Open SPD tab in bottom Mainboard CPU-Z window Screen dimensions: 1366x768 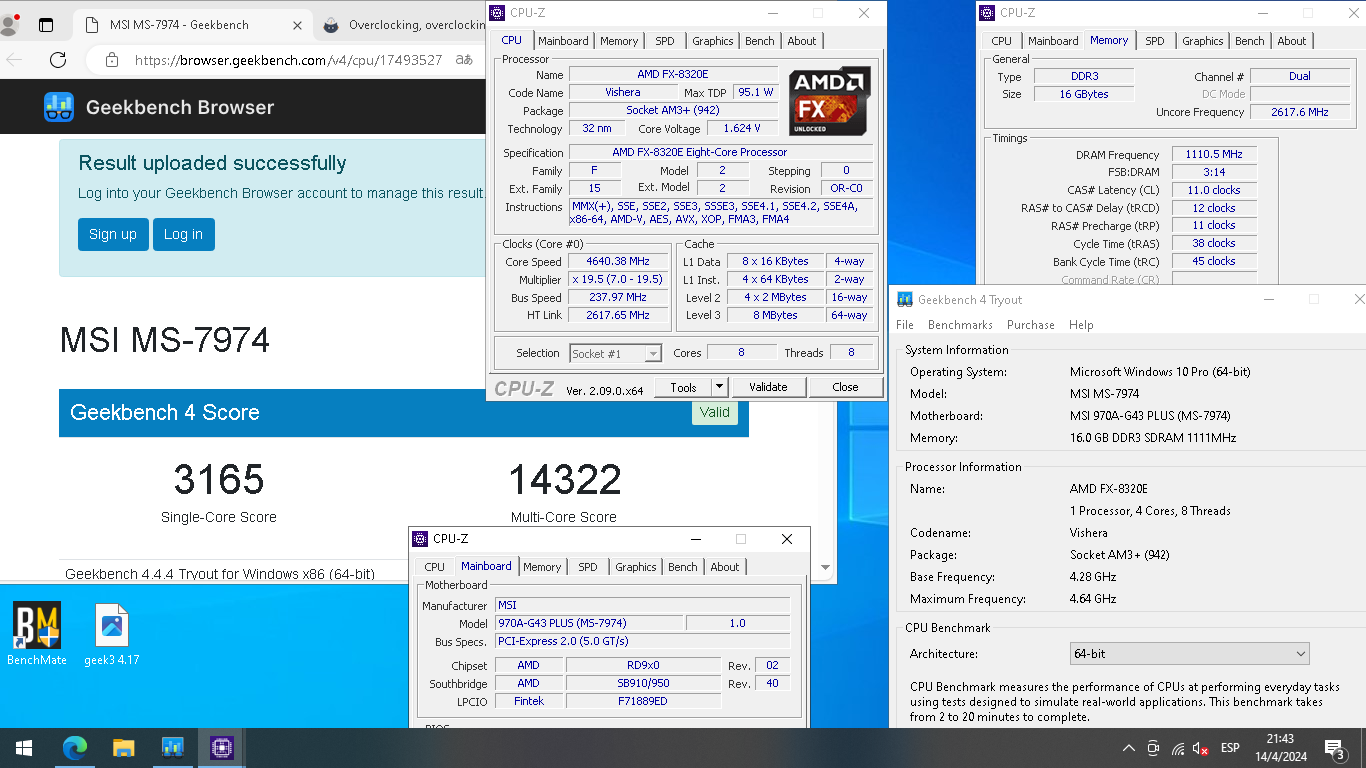click(x=588, y=567)
